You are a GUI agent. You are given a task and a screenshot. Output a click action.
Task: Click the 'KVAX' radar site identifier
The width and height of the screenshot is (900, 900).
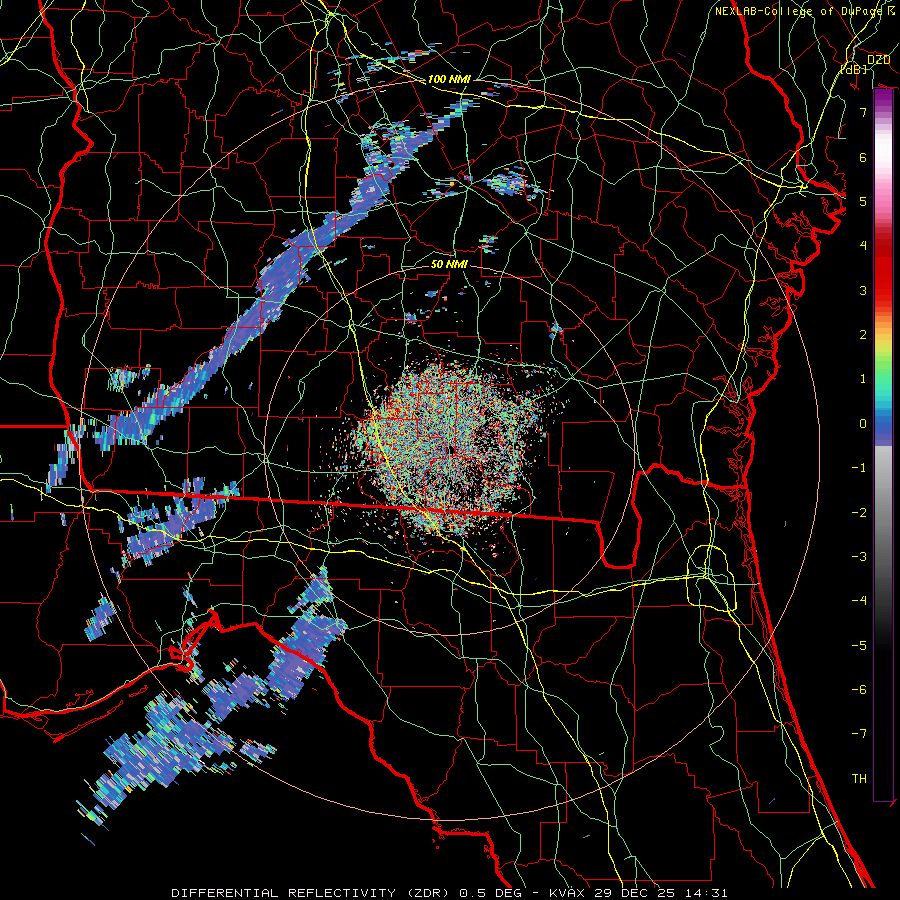tap(569, 893)
